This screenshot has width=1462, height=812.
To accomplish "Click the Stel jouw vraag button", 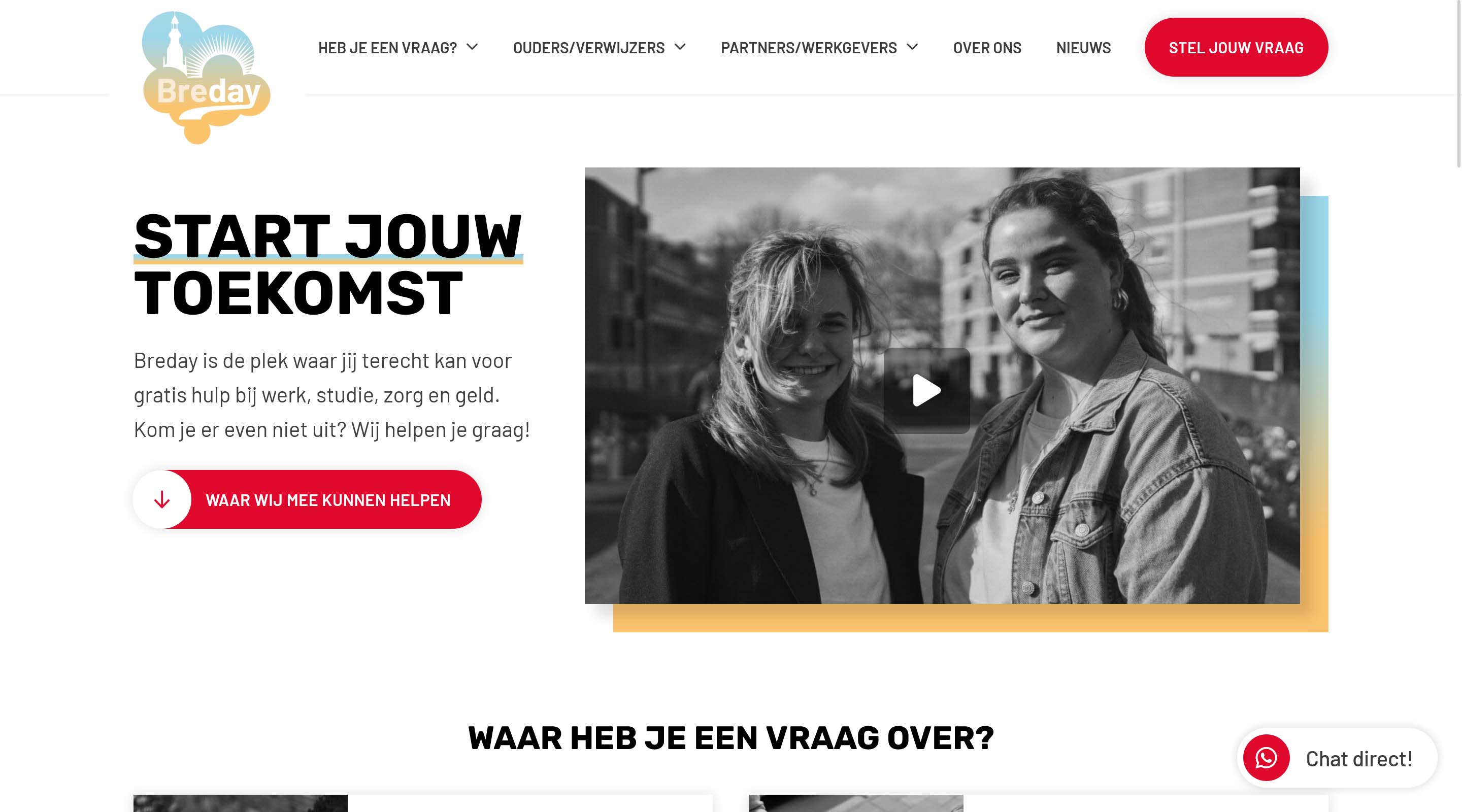I will [1236, 47].
